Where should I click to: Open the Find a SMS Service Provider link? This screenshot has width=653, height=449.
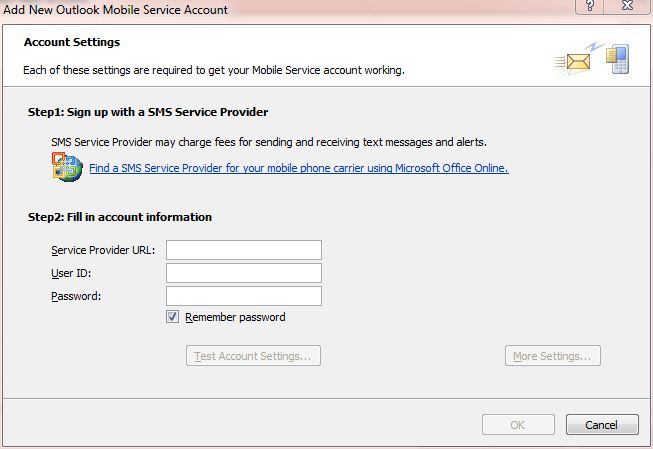click(x=298, y=168)
